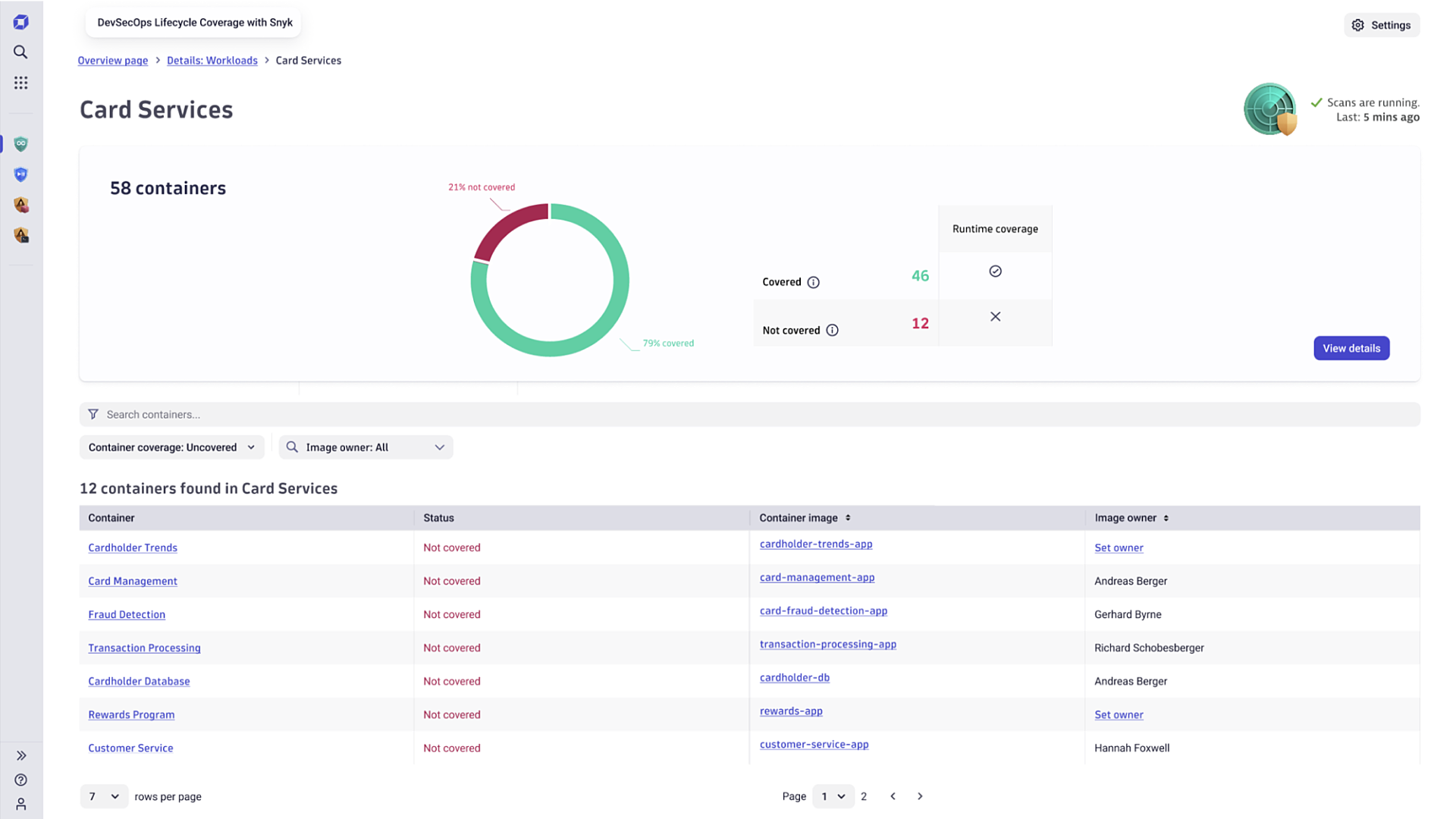Click the not-covered X status icon
This screenshot has width=1456, height=819.
[996, 317]
